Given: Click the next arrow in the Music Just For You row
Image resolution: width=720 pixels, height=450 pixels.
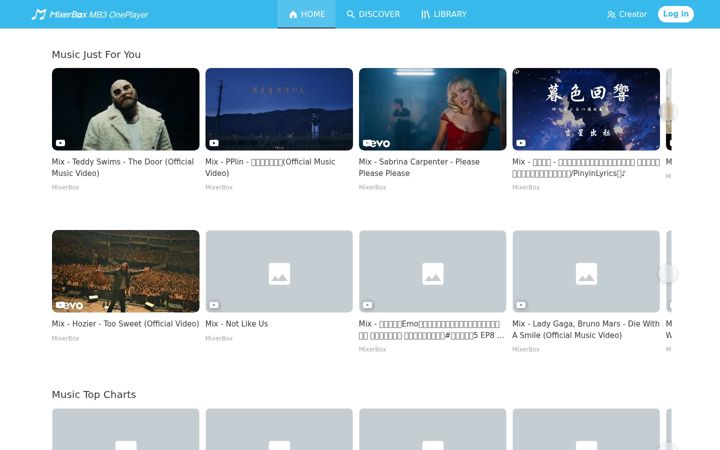Looking at the screenshot, I should tap(668, 112).
